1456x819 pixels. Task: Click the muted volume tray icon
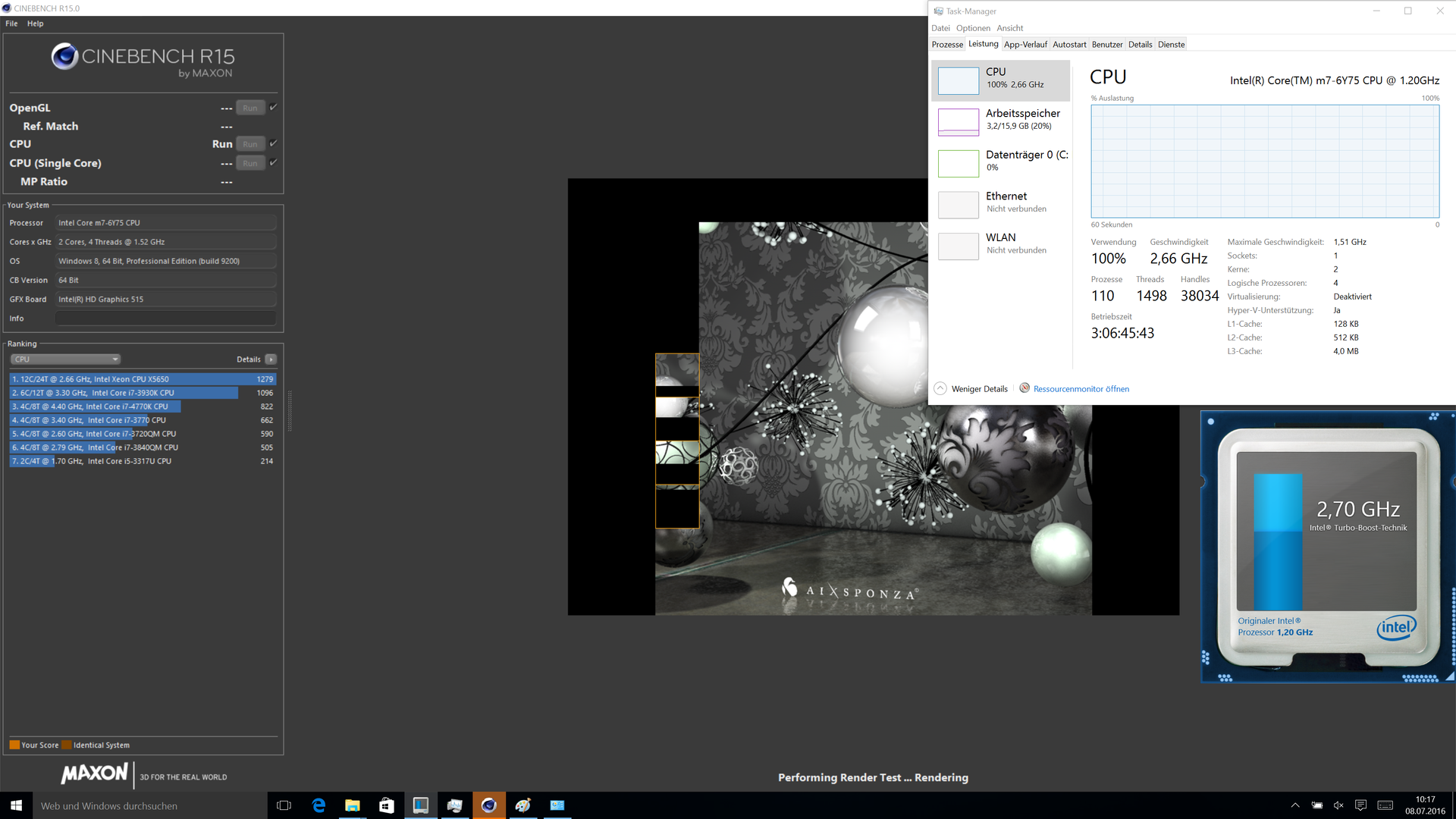pyautogui.click(x=1338, y=805)
